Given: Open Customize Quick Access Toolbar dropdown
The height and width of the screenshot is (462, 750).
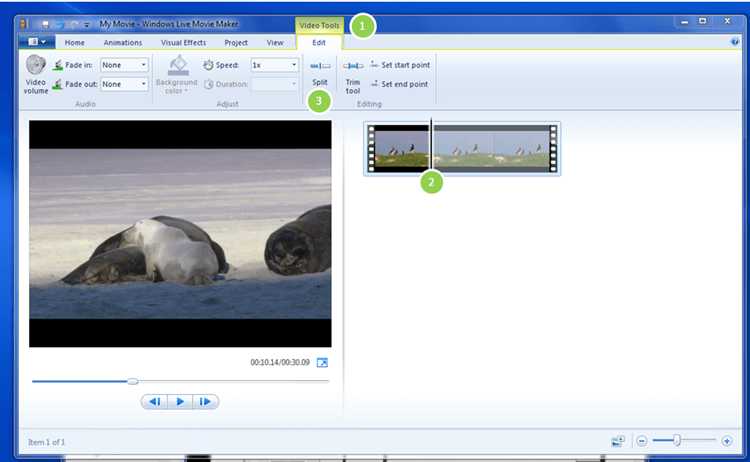Looking at the screenshot, I should click(87, 24).
